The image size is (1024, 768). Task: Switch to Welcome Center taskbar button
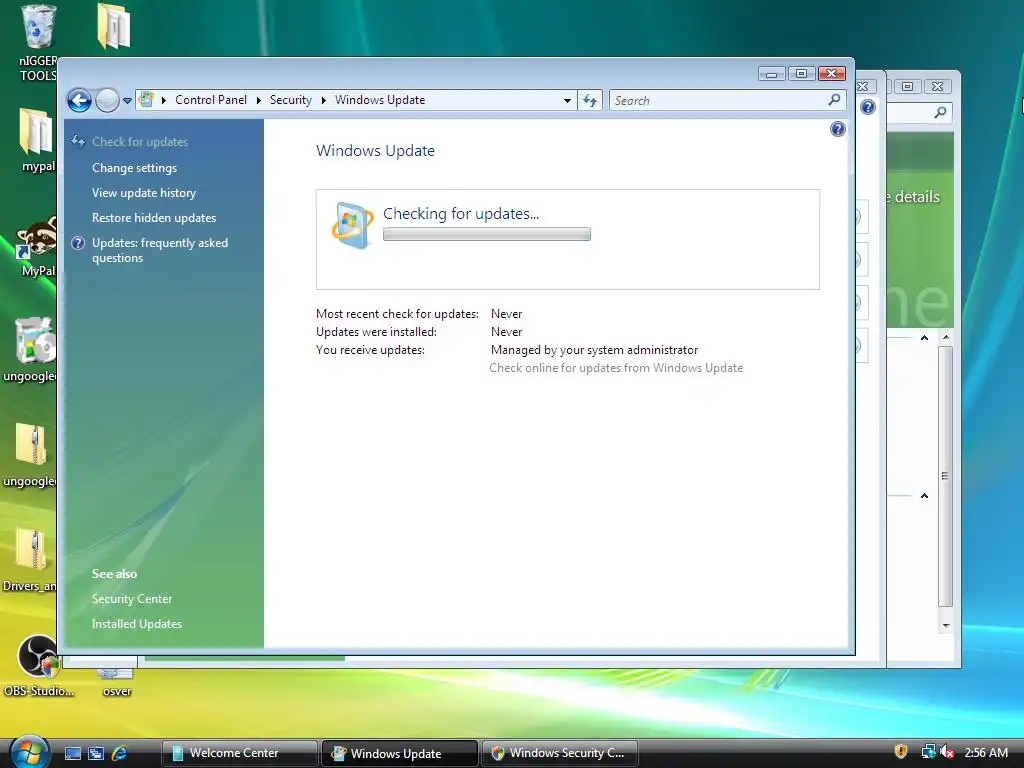(x=239, y=753)
